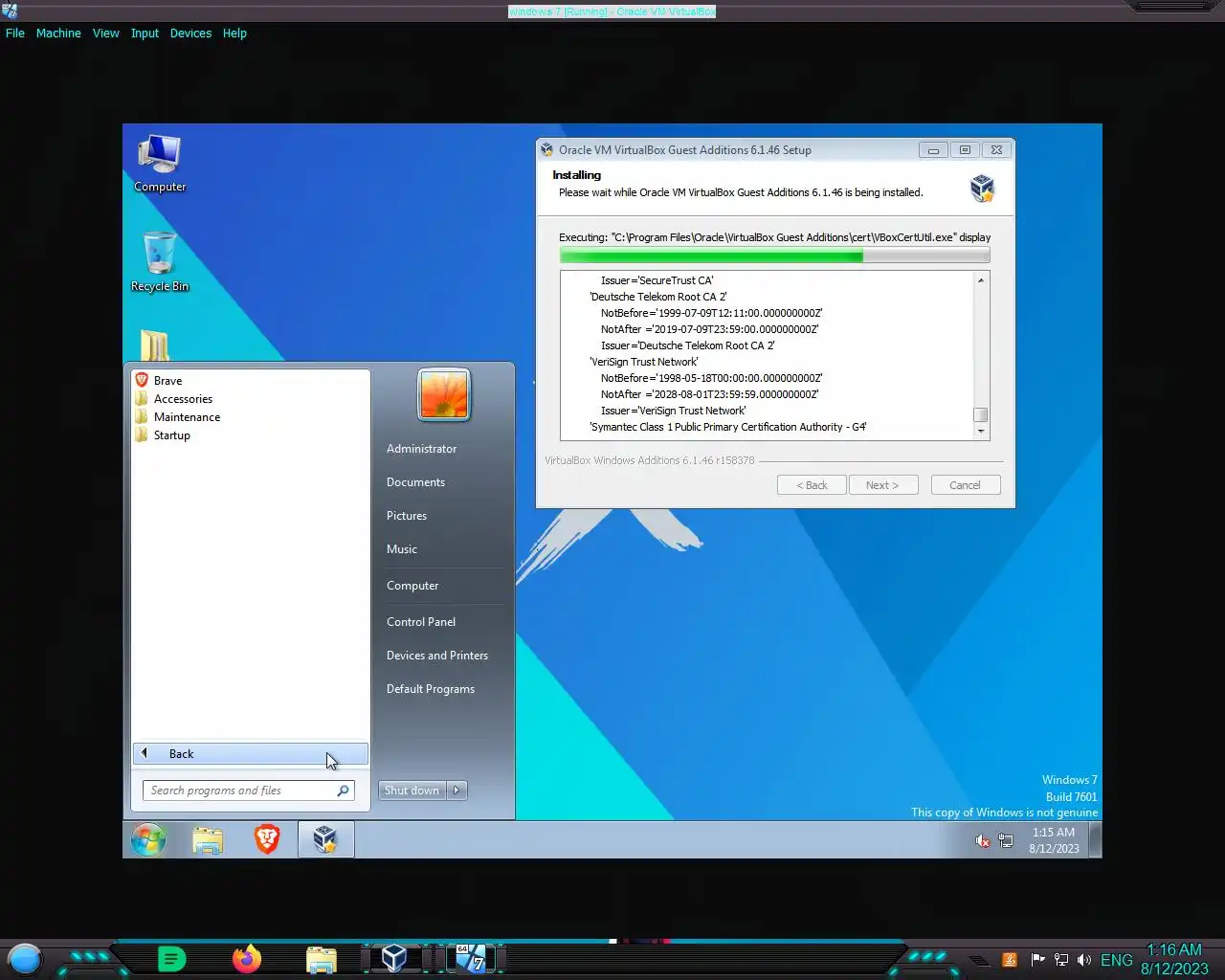Image resolution: width=1225 pixels, height=980 pixels.
Task: Click scroll-down arrow in install log
Action: [980, 432]
